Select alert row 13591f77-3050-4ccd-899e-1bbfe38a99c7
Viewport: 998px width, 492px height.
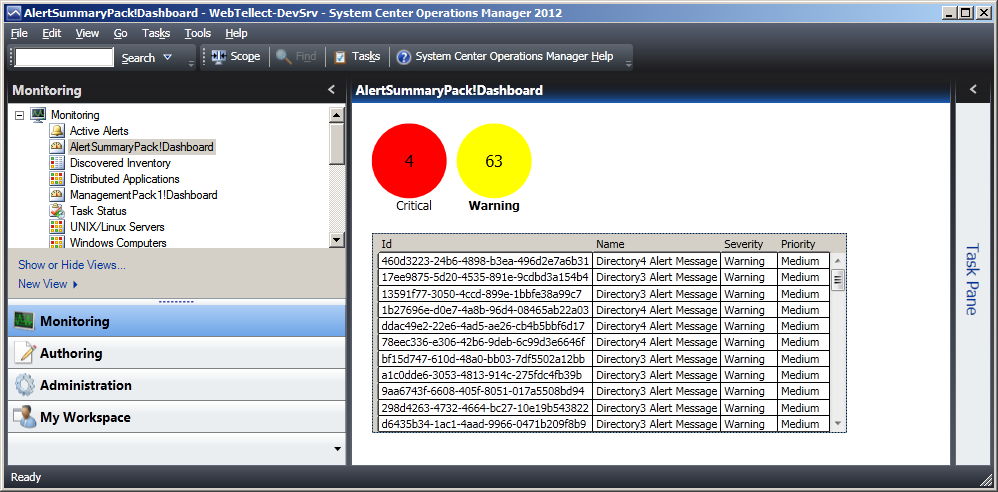(x=603, y=293)
